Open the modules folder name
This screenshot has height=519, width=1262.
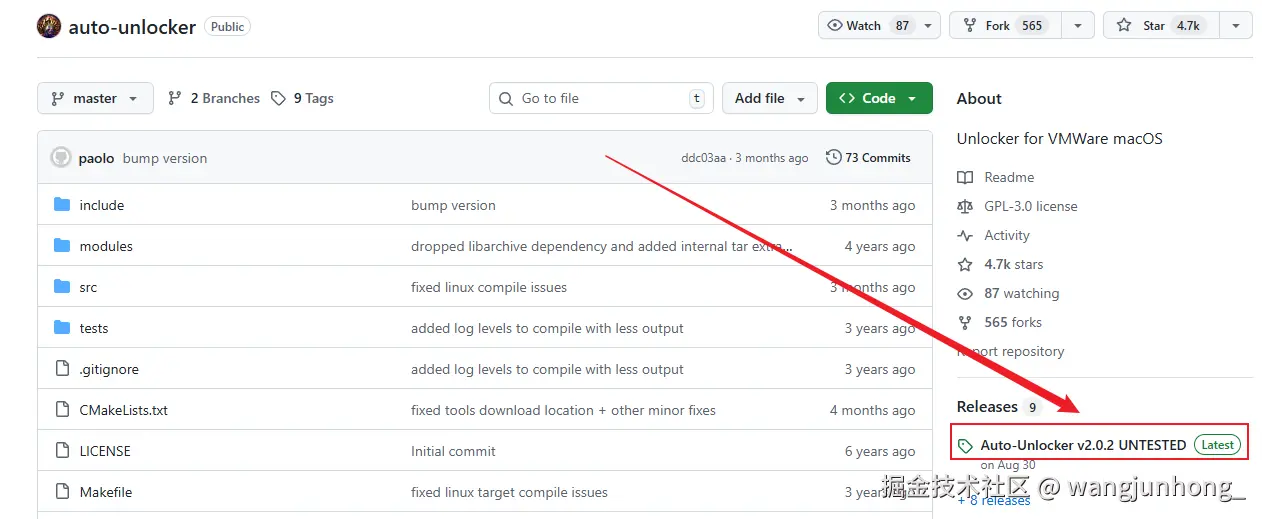point(106,246)
